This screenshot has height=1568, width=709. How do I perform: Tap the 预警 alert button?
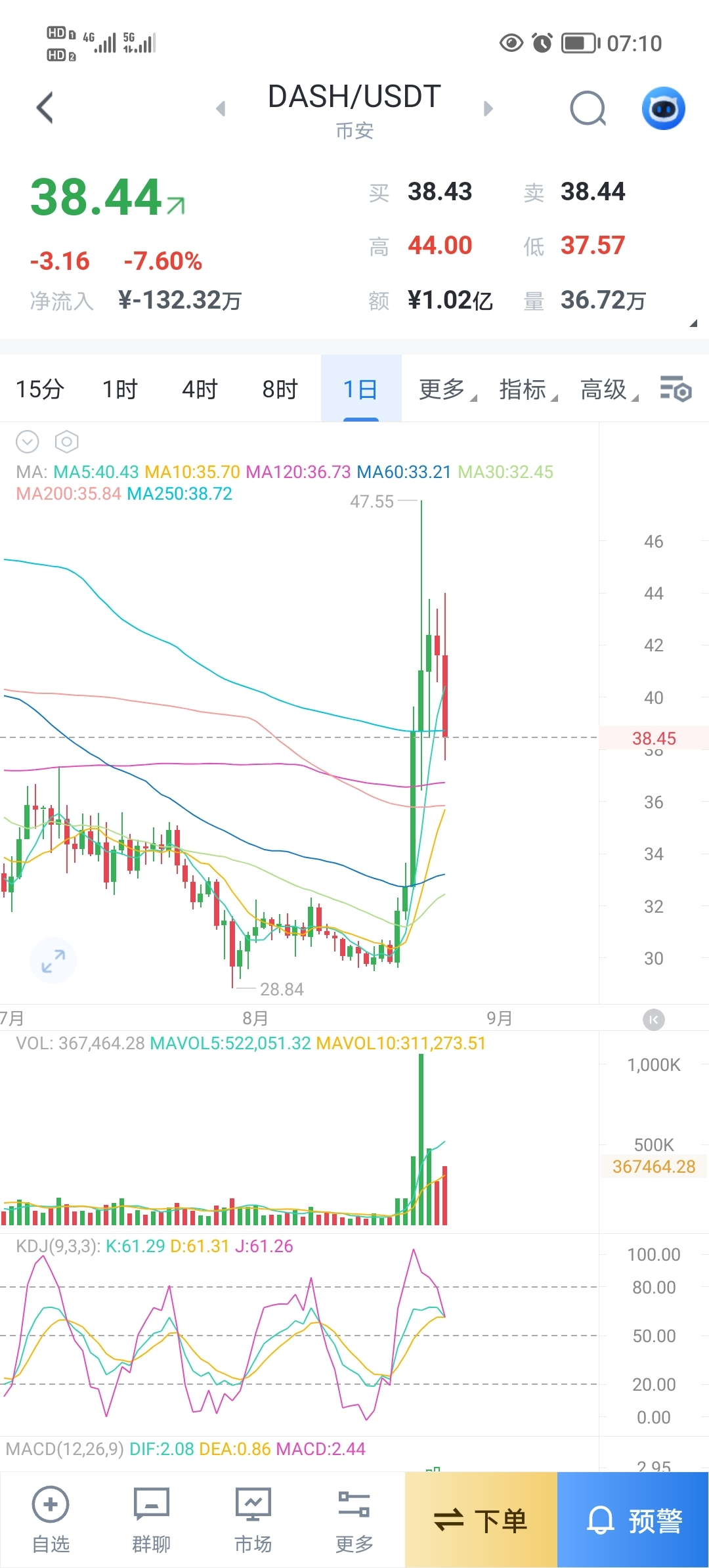[x=633, y=1519]
